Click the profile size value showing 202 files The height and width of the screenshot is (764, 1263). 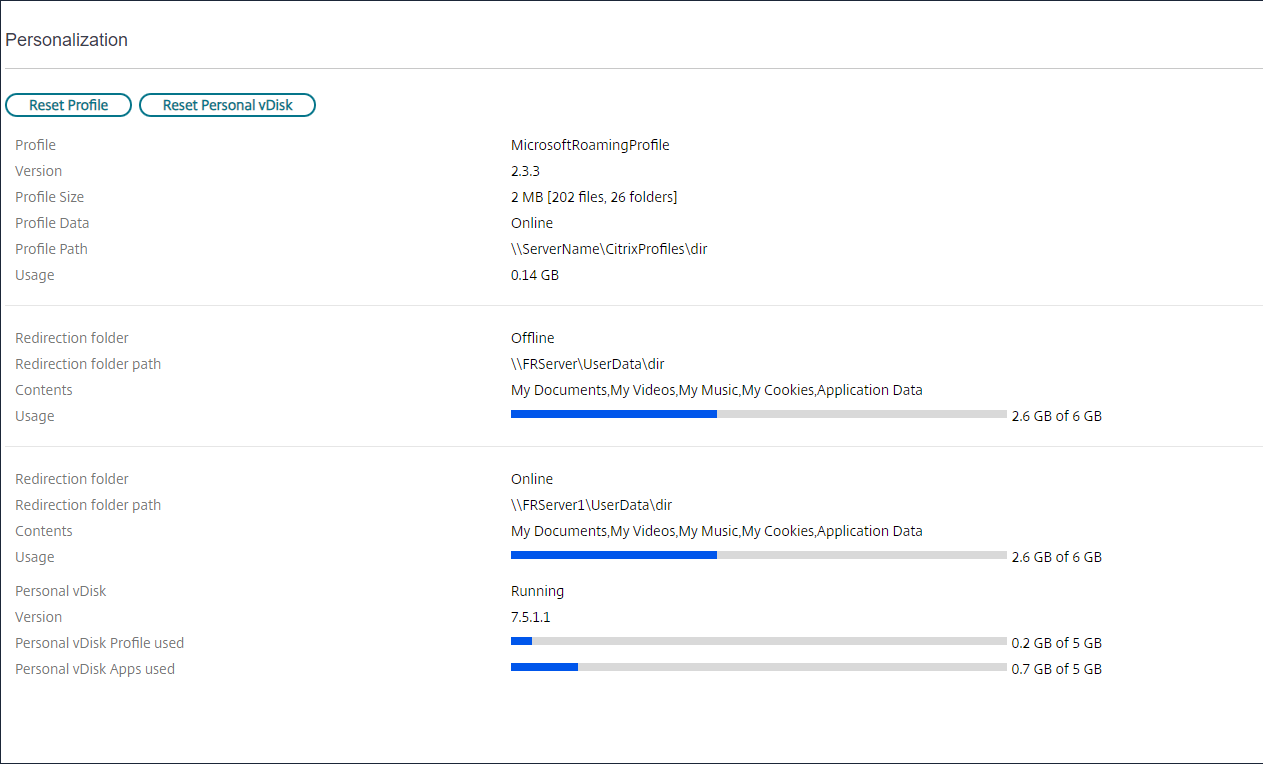tap(594, 197)
